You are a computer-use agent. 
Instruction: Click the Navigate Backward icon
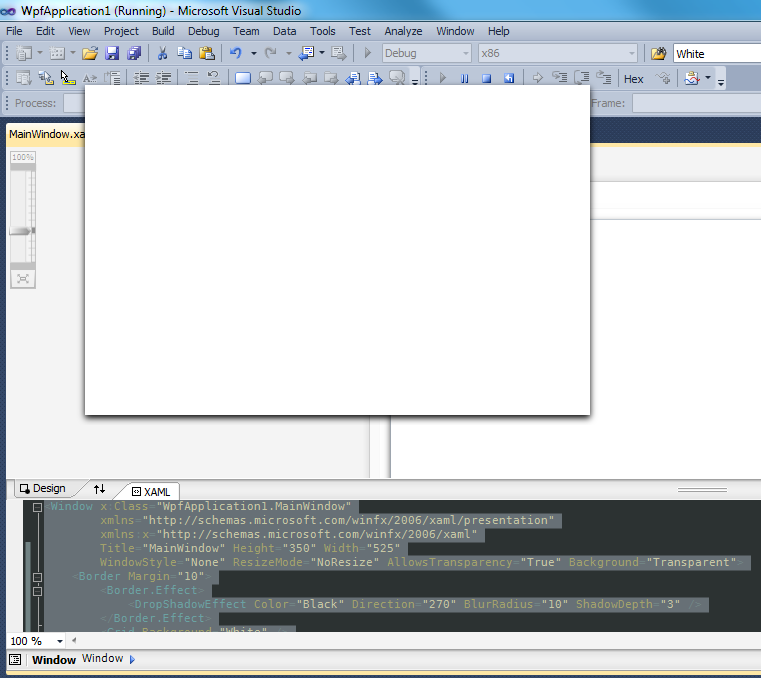point(306,53)
